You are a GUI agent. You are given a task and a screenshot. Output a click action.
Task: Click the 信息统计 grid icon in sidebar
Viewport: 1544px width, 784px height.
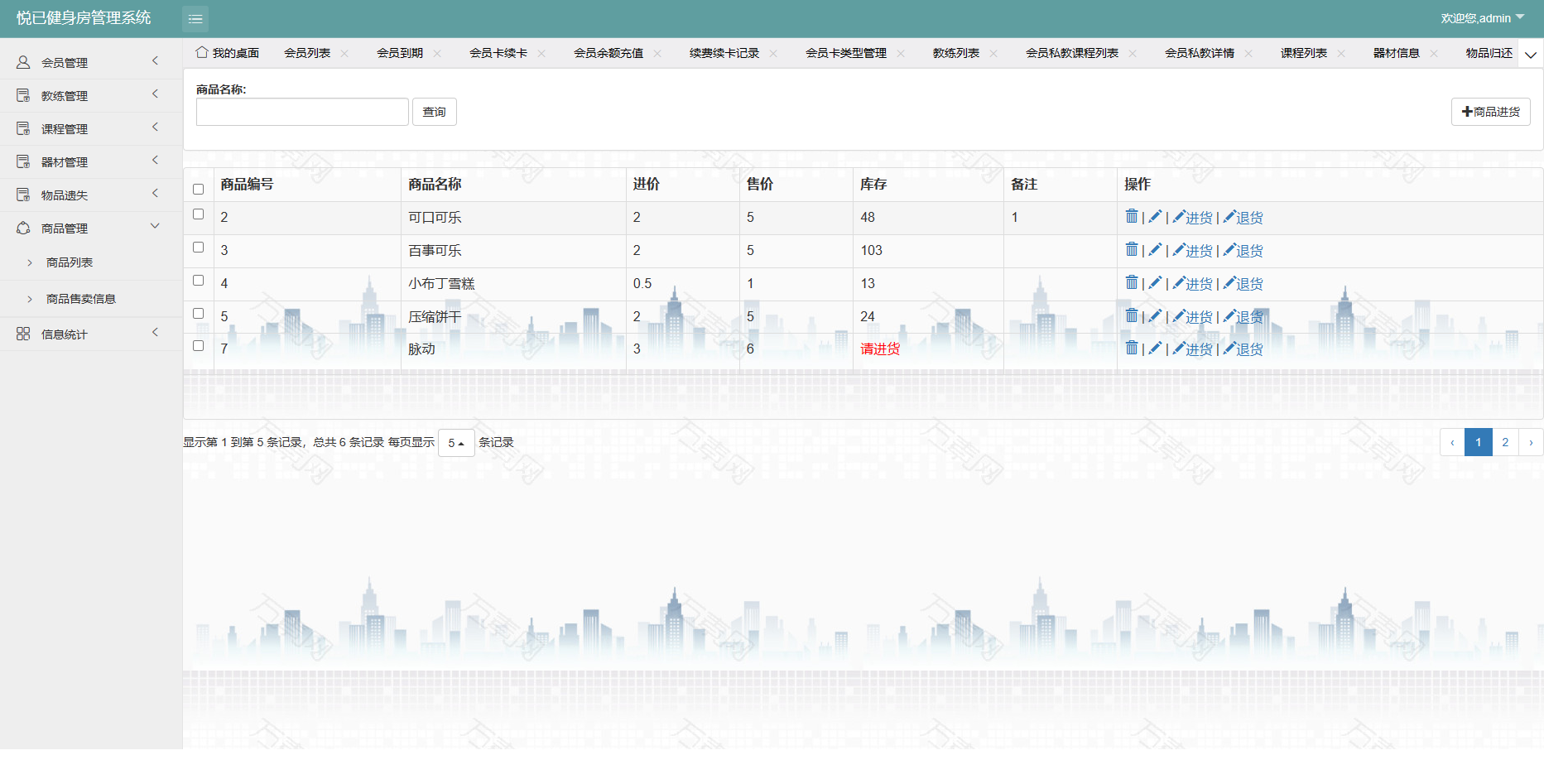pos(23,334)
